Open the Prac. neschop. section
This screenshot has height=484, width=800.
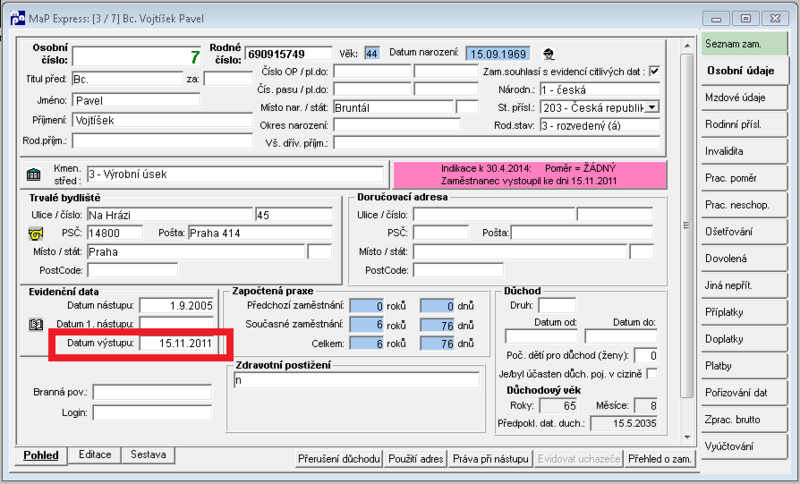(744, 205)
